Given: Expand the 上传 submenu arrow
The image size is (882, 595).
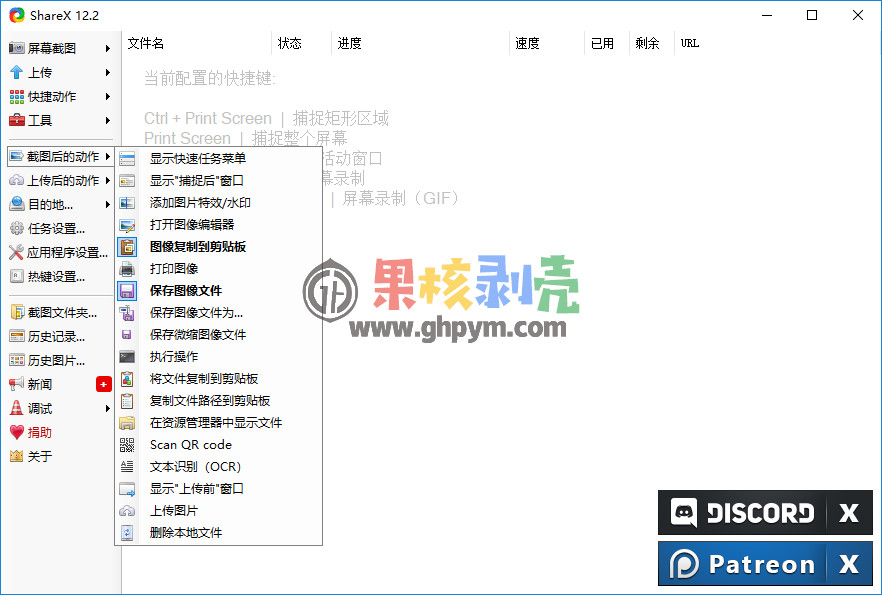Looking at the screenshot, I should (107, 72).
